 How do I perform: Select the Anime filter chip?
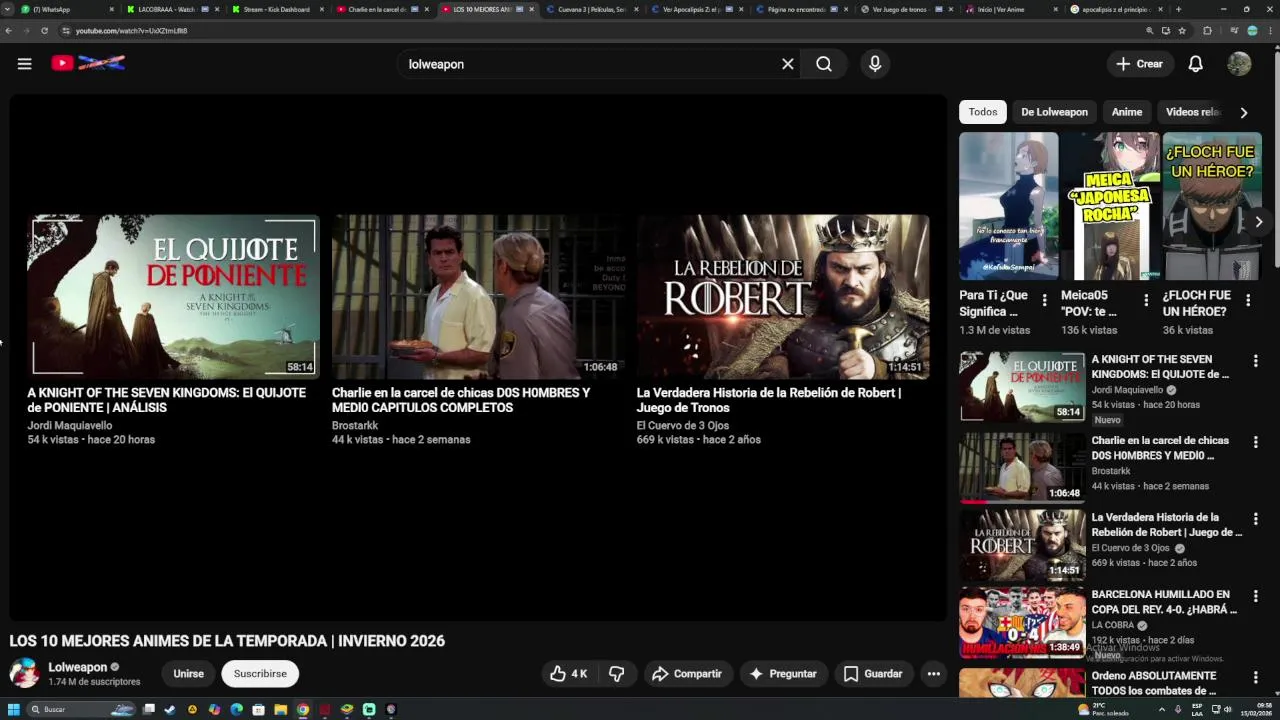(1127, 112)
